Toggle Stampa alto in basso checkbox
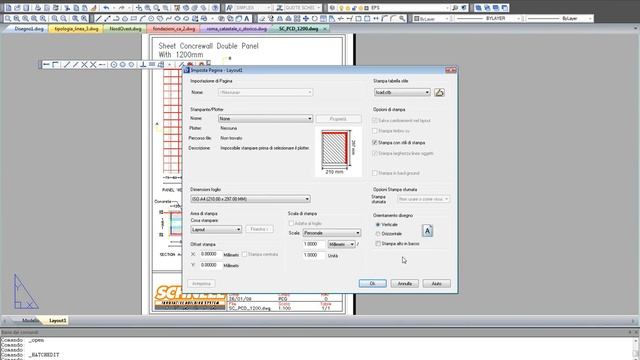 click(378, 243)
